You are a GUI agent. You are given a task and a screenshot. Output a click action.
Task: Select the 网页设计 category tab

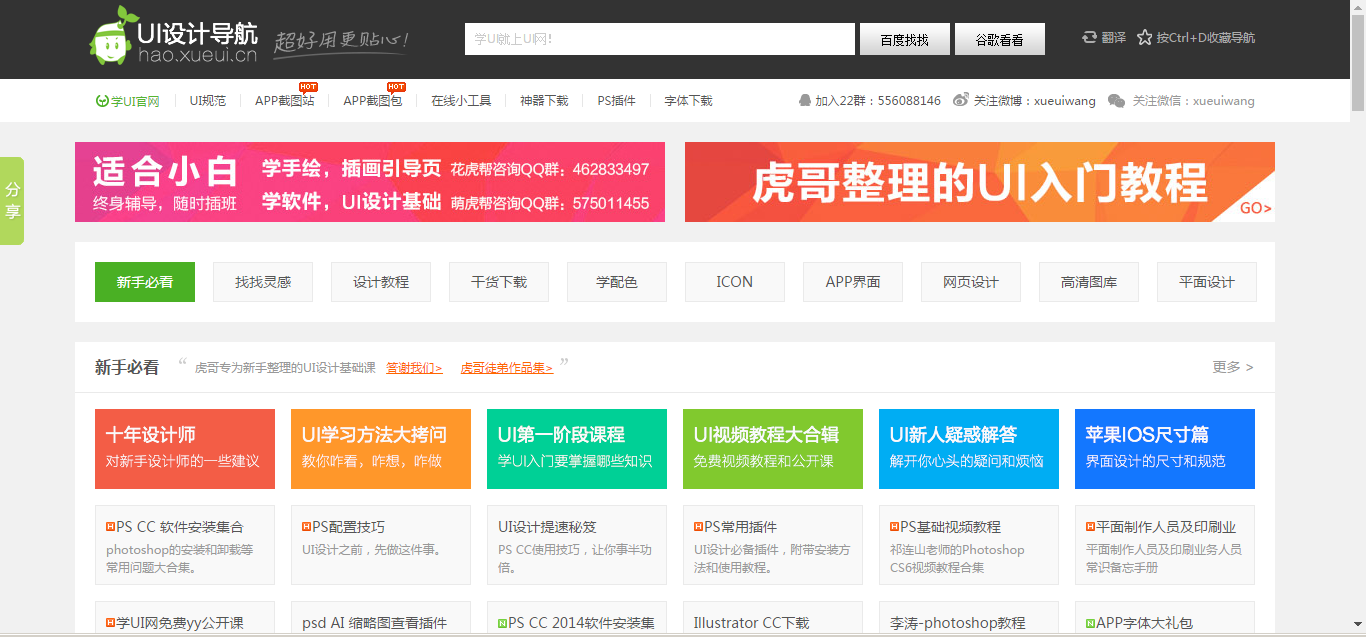click(x=971, y=282)
